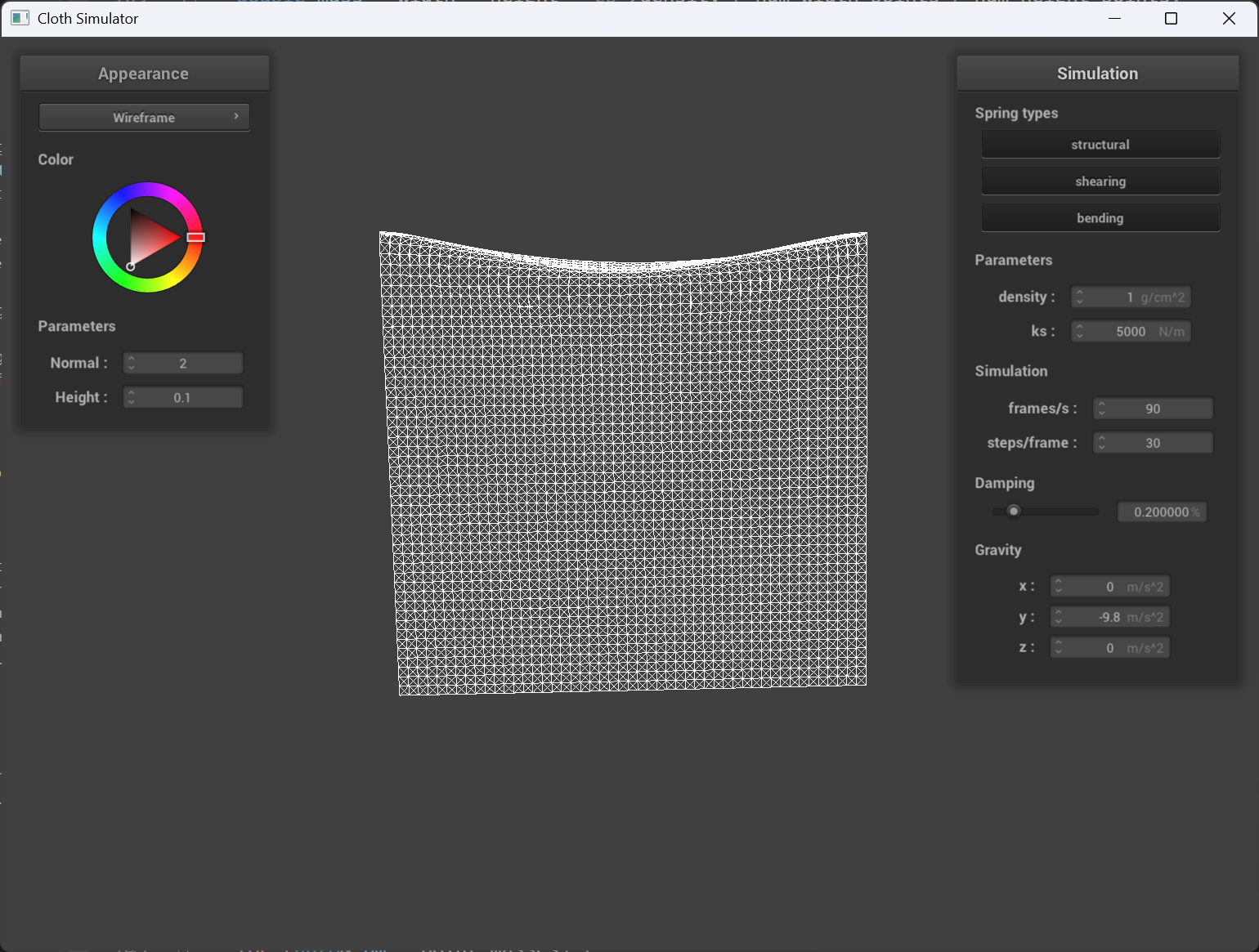Click the Normal value field
This screenshot has width=1259, height=952.
(183, 363)
